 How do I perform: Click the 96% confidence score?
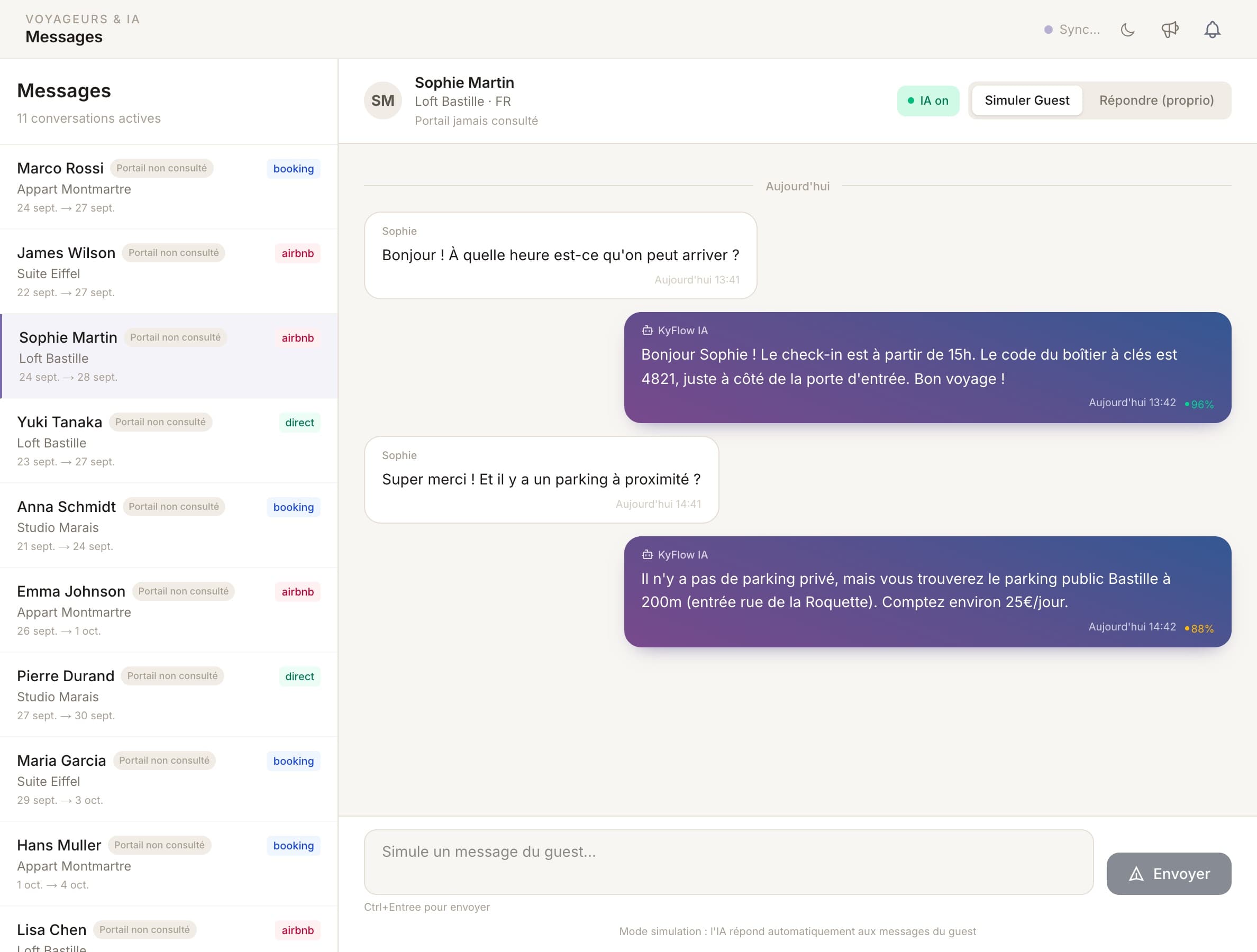tap(1199, 405)
